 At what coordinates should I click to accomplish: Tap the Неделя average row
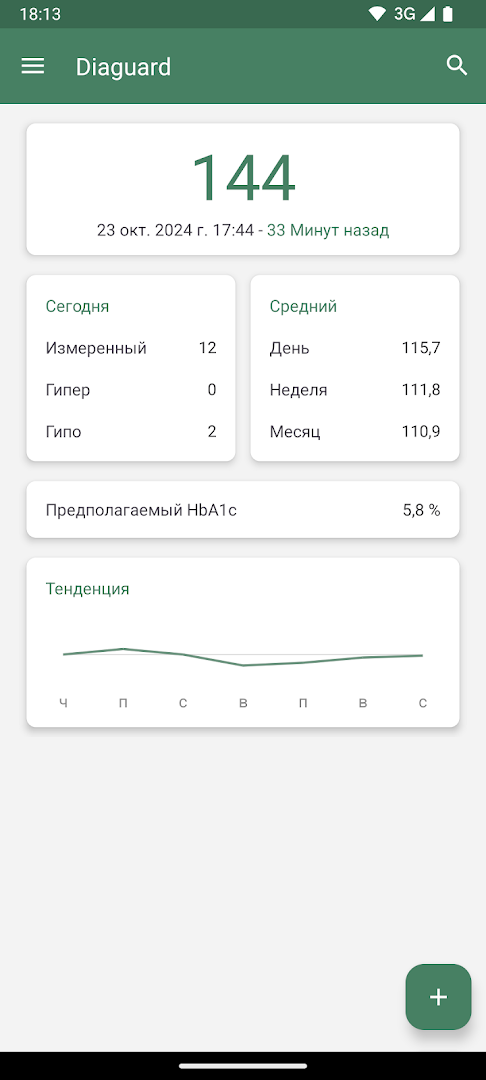(x=355, y=390)
